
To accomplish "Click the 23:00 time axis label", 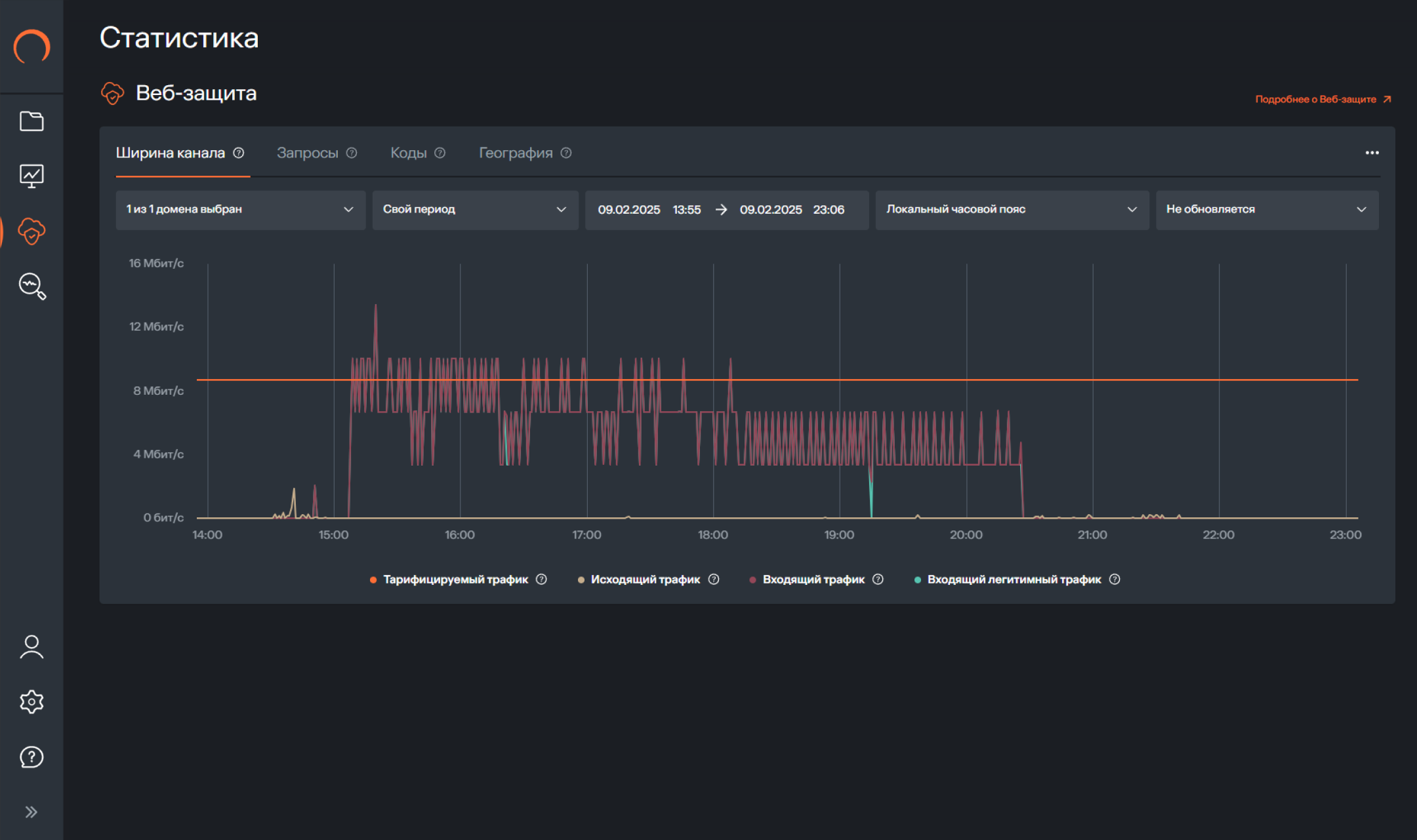I will pos(1345,534).
